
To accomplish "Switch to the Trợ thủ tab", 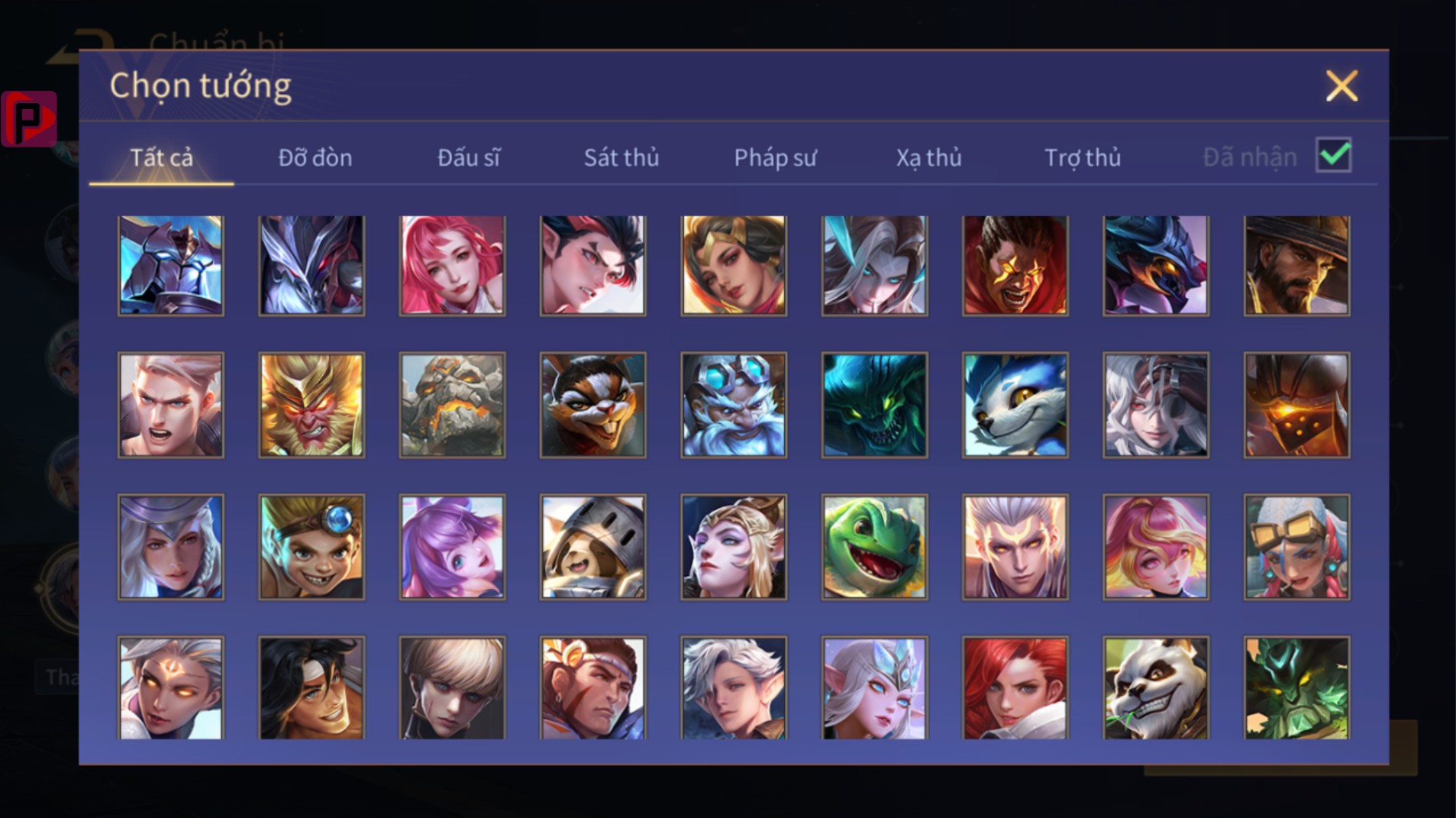I will point(1082,157).
